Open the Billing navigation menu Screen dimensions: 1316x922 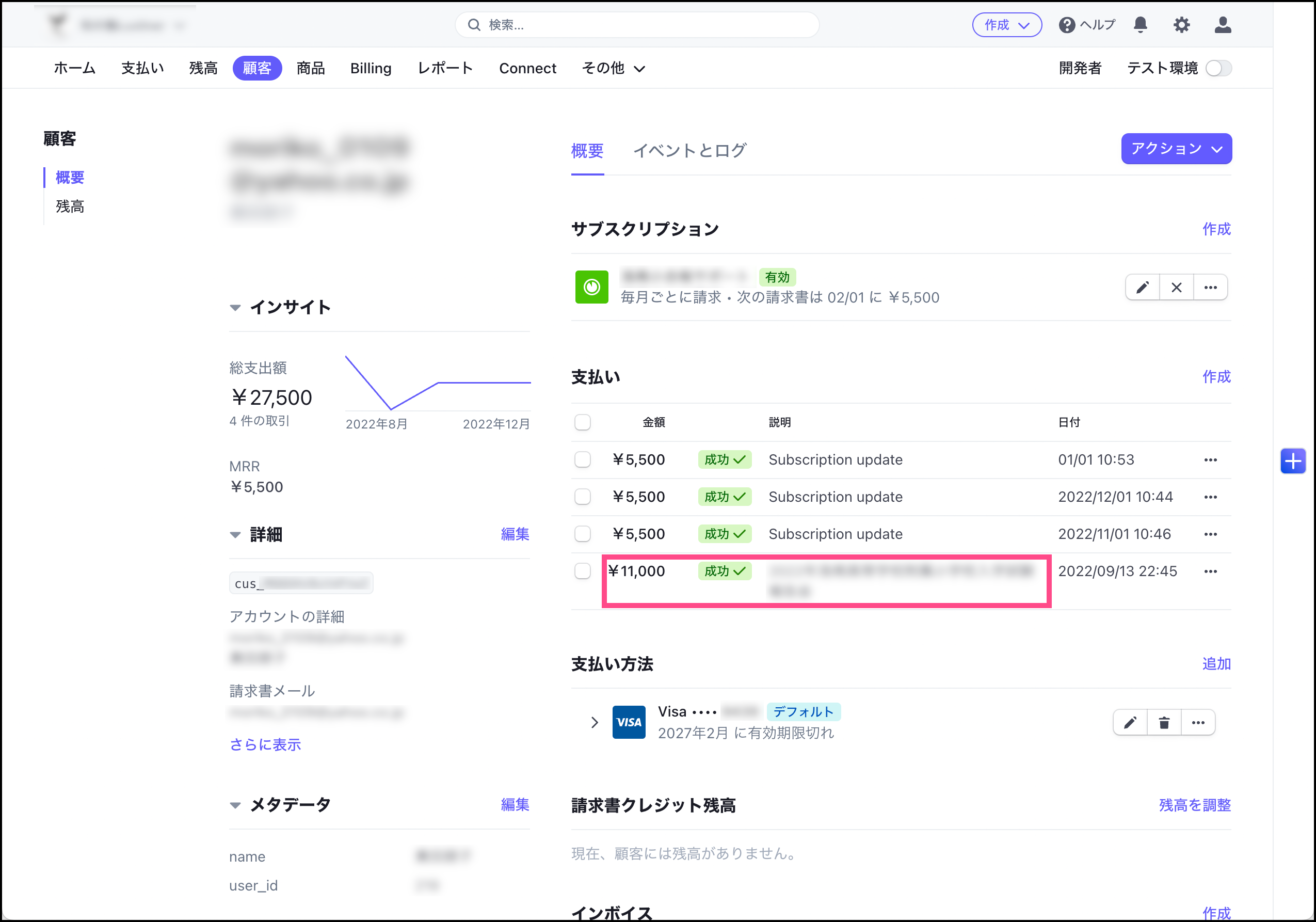370,68
